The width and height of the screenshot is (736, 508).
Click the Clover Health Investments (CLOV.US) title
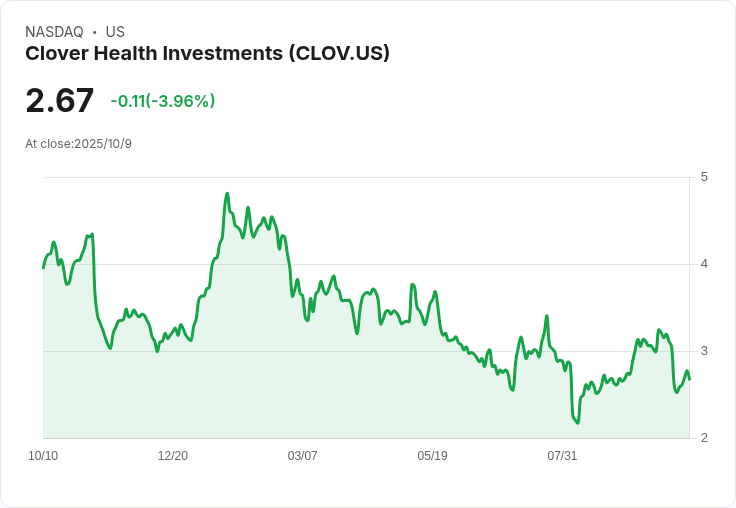pos(207,54)
